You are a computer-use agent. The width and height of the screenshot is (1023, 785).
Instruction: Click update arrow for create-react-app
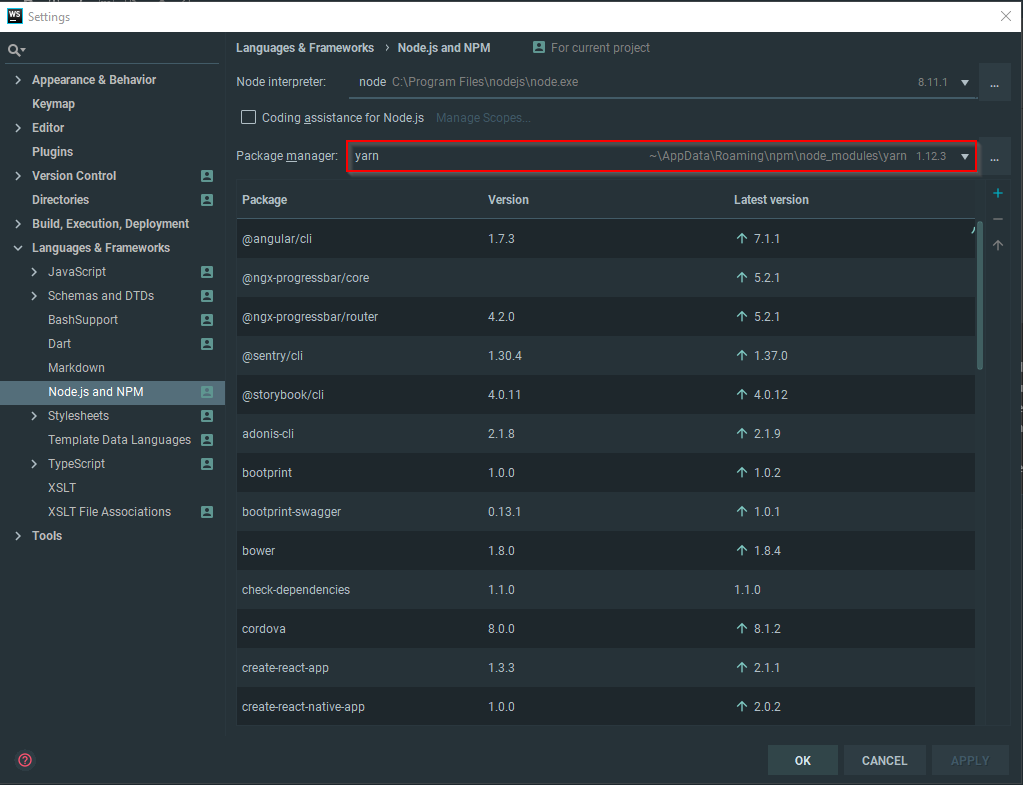pos(742,668)
